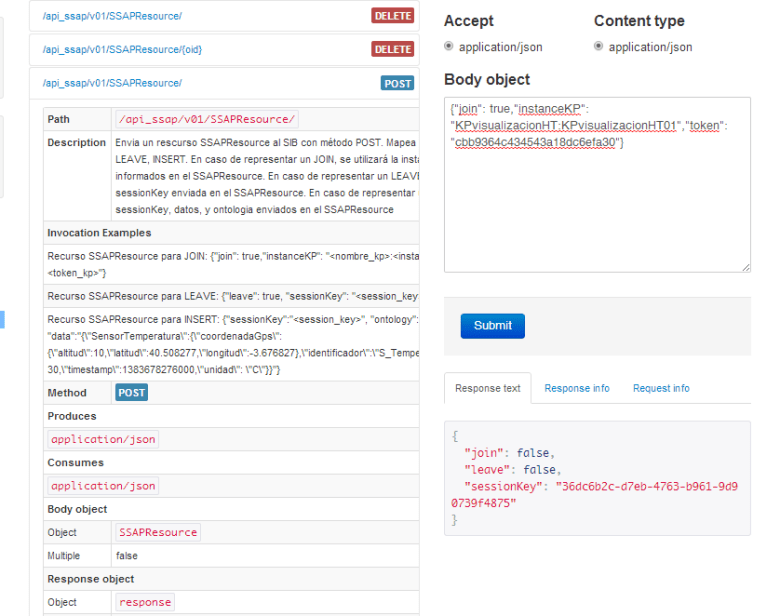Viewport: 780px width, 616px height.
Task: Click the POST badge in Method row
Action: 132,393
